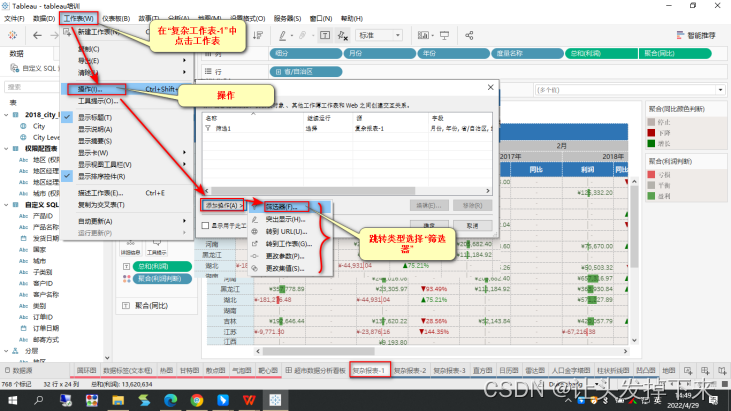
Task: Open the (多个值) filter dropdown arrow
Action: [720, 90]
